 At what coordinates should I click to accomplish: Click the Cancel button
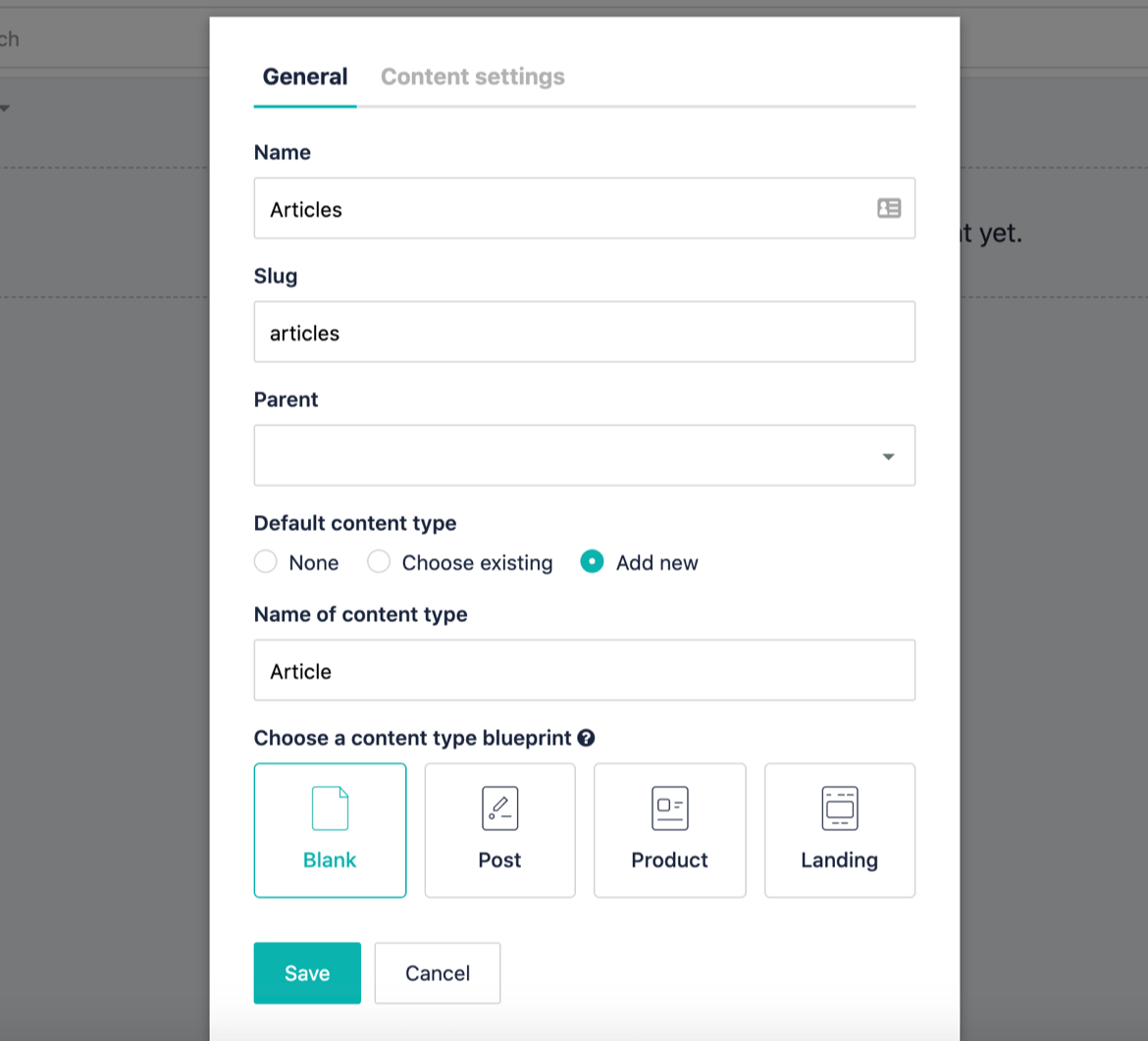tap(438, 973)
